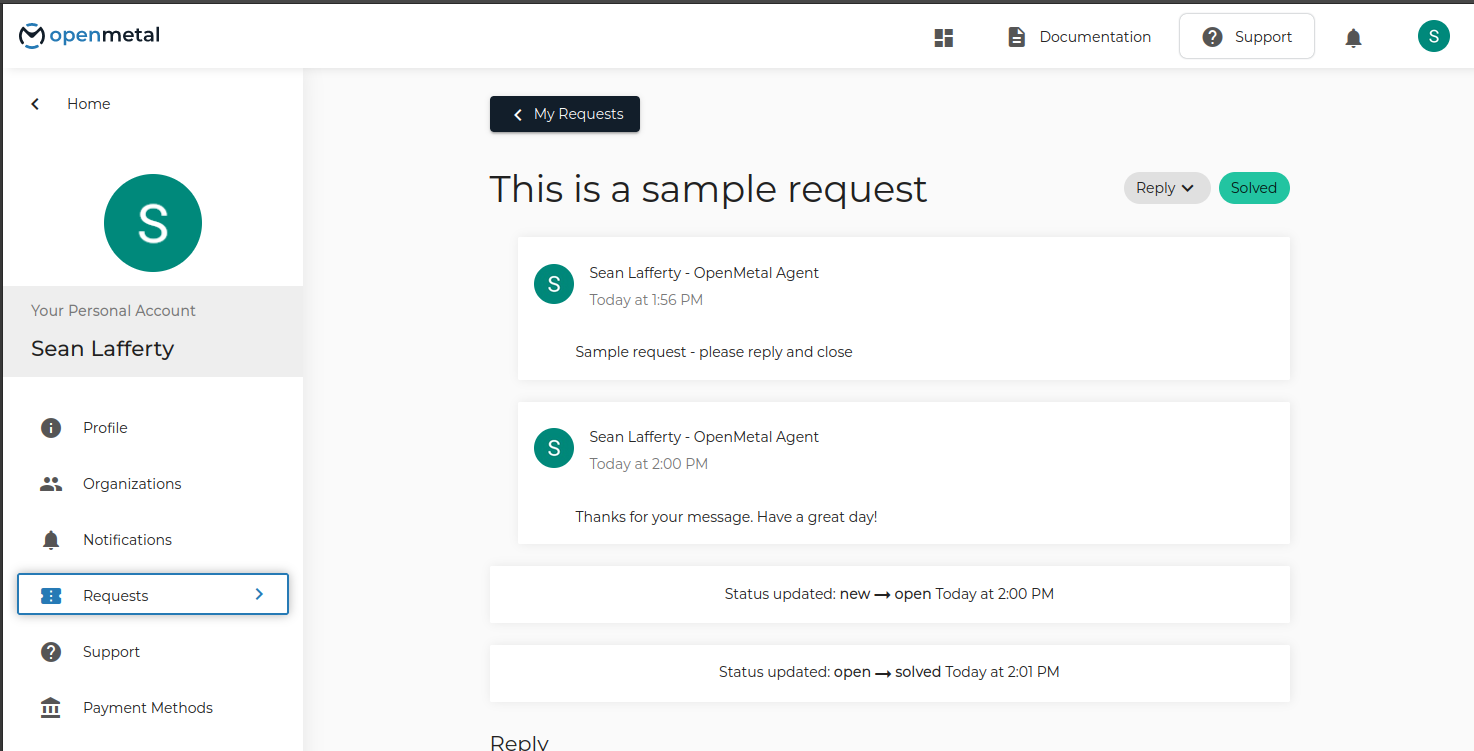Open the dashboard grid icon
This screenshot has width=1474, height=751.
(943, 37)
